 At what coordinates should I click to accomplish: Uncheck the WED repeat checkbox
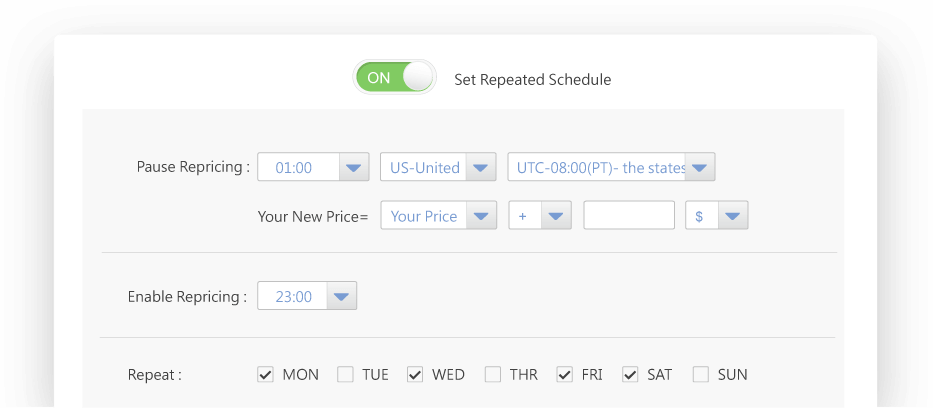(x=415, y=375)
